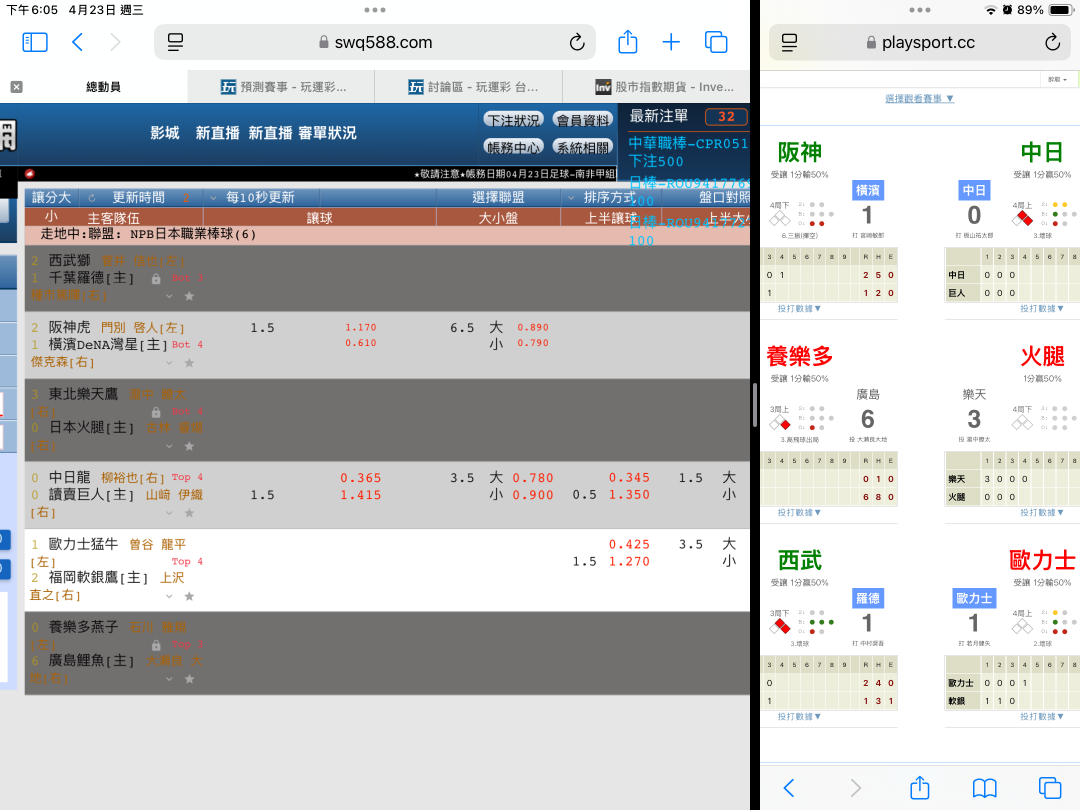Open page settings menu beside swq588.com address

(176, 43)
